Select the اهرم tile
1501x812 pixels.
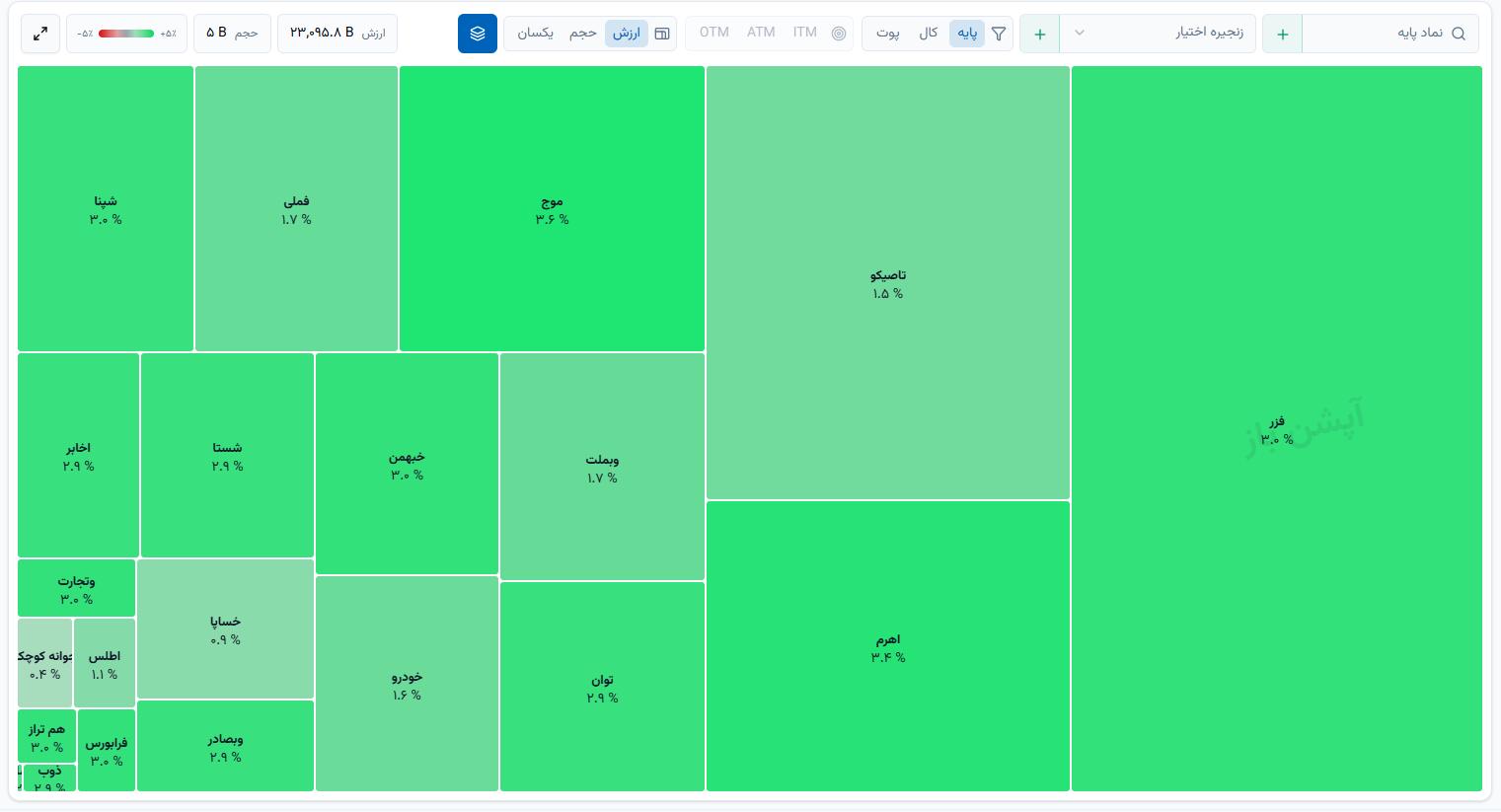tap(888, 647)
